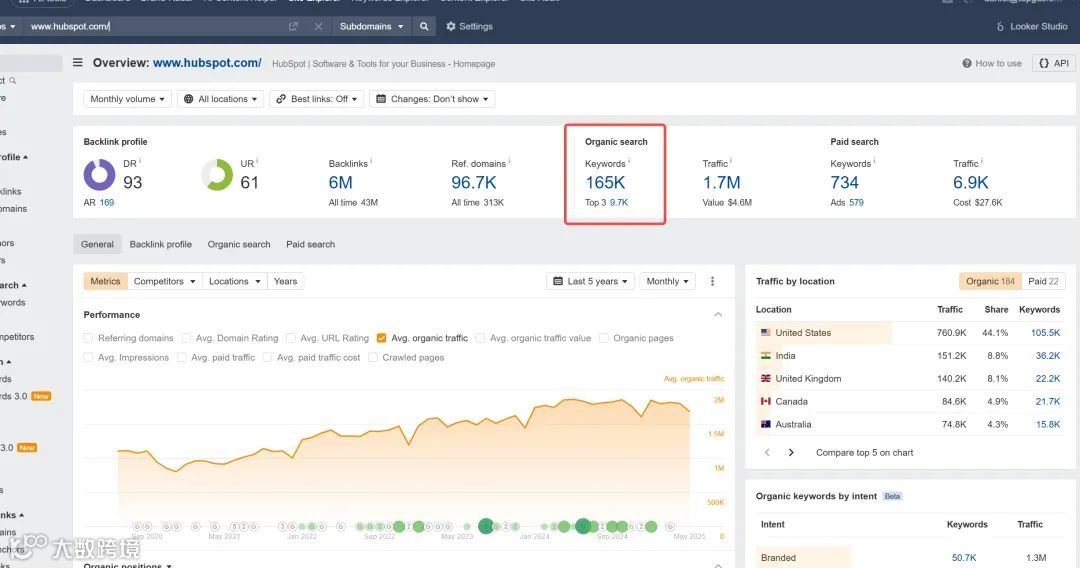Click the search magnifier button next to Subdomains
The height and width of the screenshot is (568, 1080).
[x=424, y=26]
